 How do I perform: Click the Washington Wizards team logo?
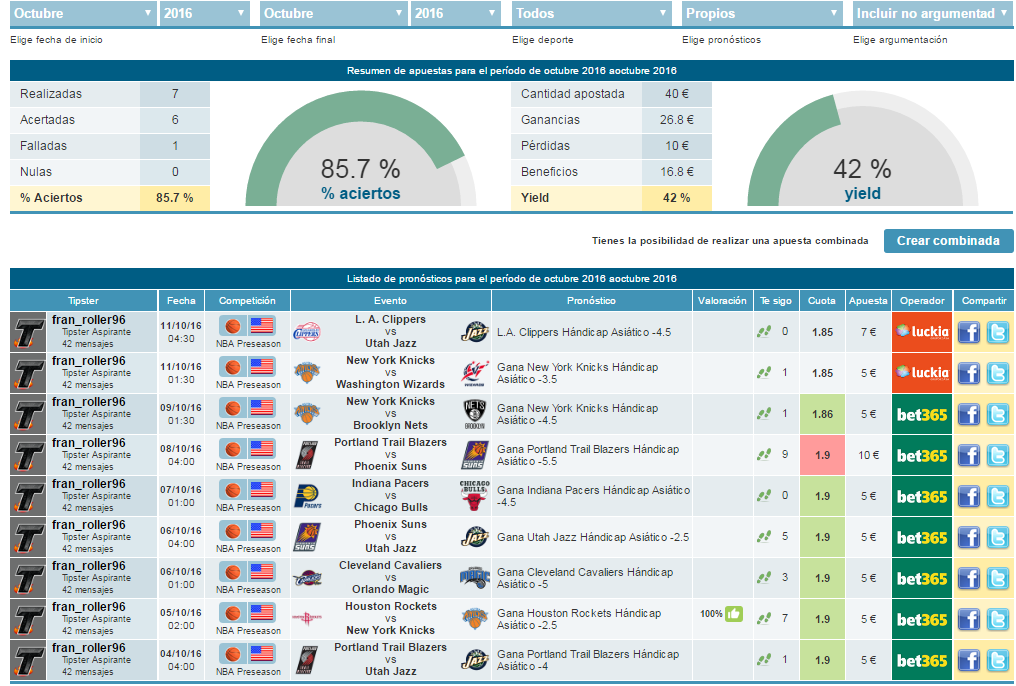point(475,373)
